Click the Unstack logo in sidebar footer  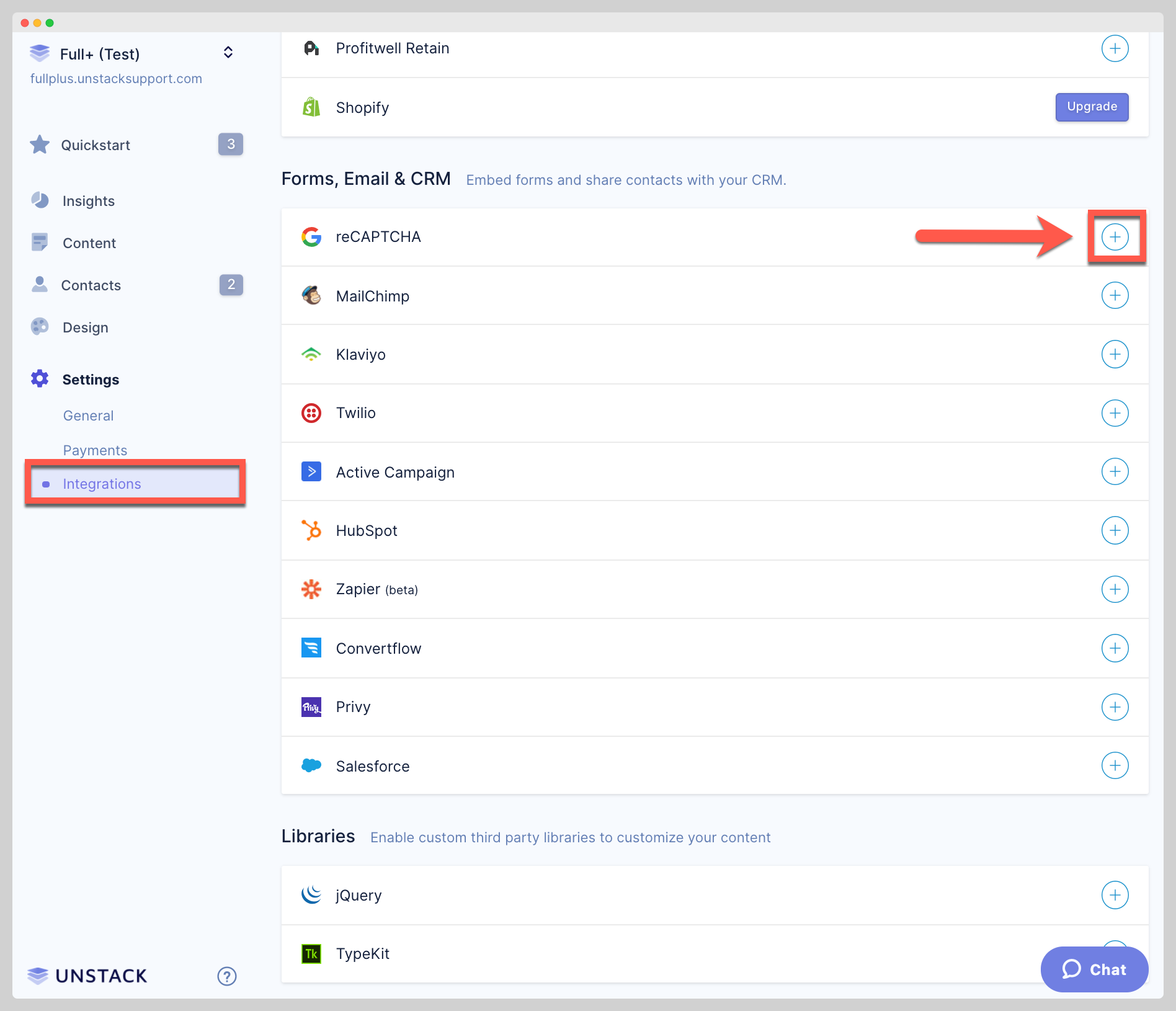click(x=87, y=976)
